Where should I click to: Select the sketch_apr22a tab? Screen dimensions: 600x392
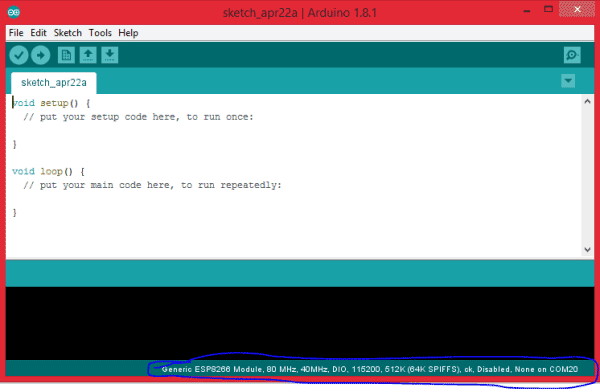tap(54, 83)
